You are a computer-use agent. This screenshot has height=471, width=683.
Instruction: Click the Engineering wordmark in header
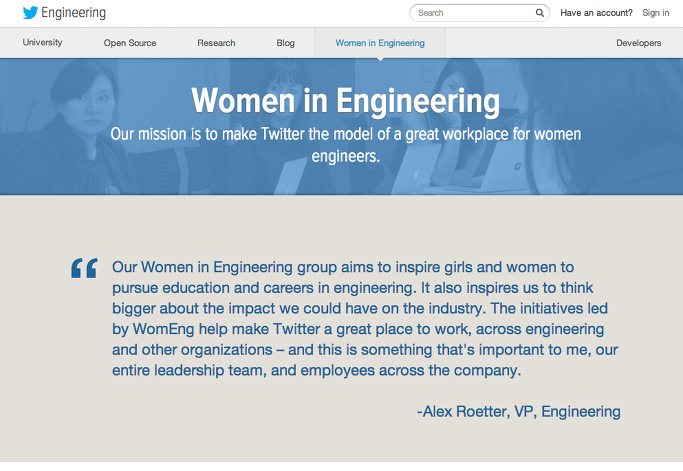click(73, 13)
